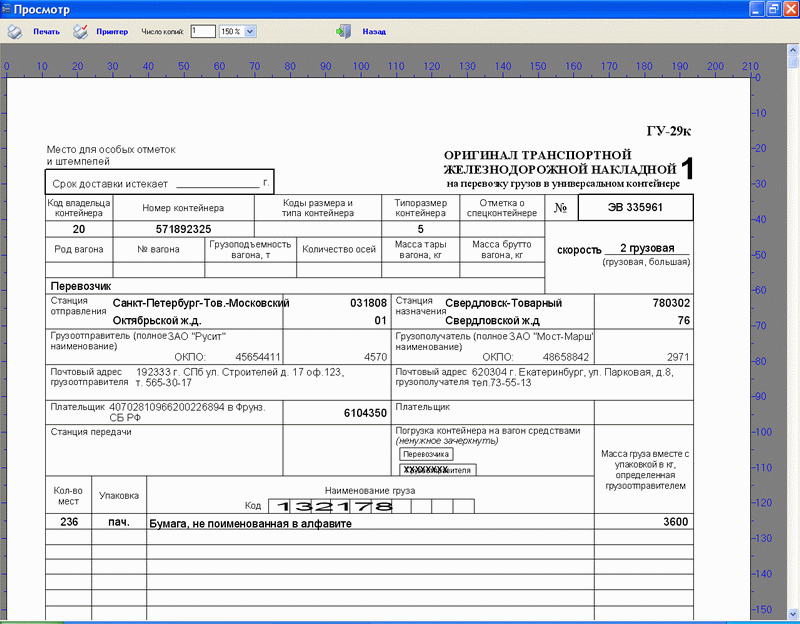The image size is (800, 624).
Task: Click shipper code 4570
Action: tap(375, 357)
